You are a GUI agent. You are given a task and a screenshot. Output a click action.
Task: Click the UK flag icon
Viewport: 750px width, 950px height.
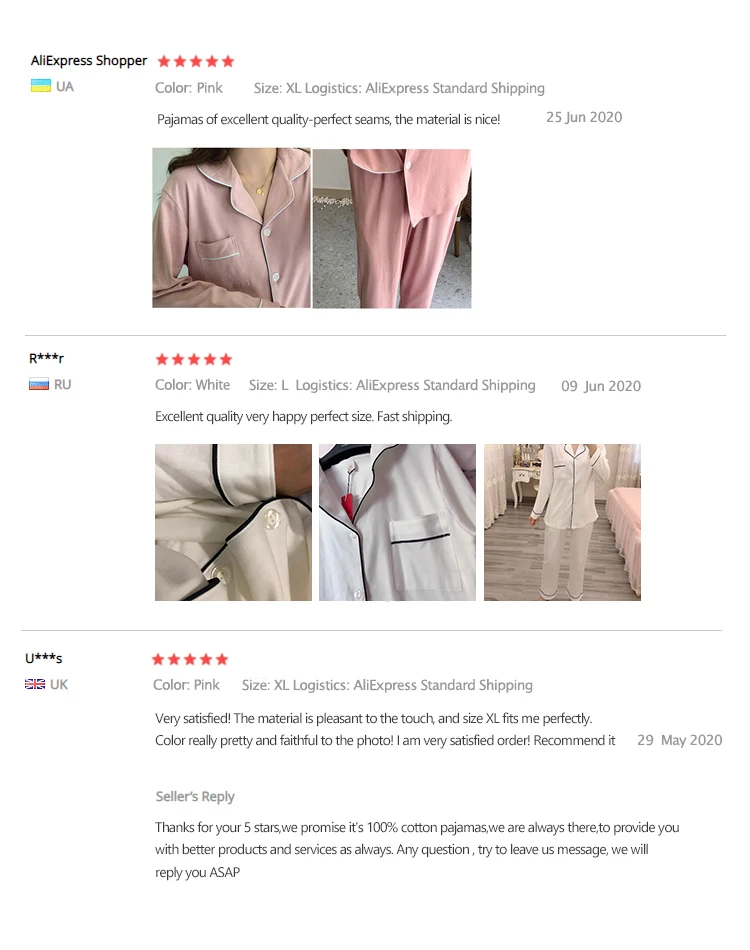tap(35, 684)
